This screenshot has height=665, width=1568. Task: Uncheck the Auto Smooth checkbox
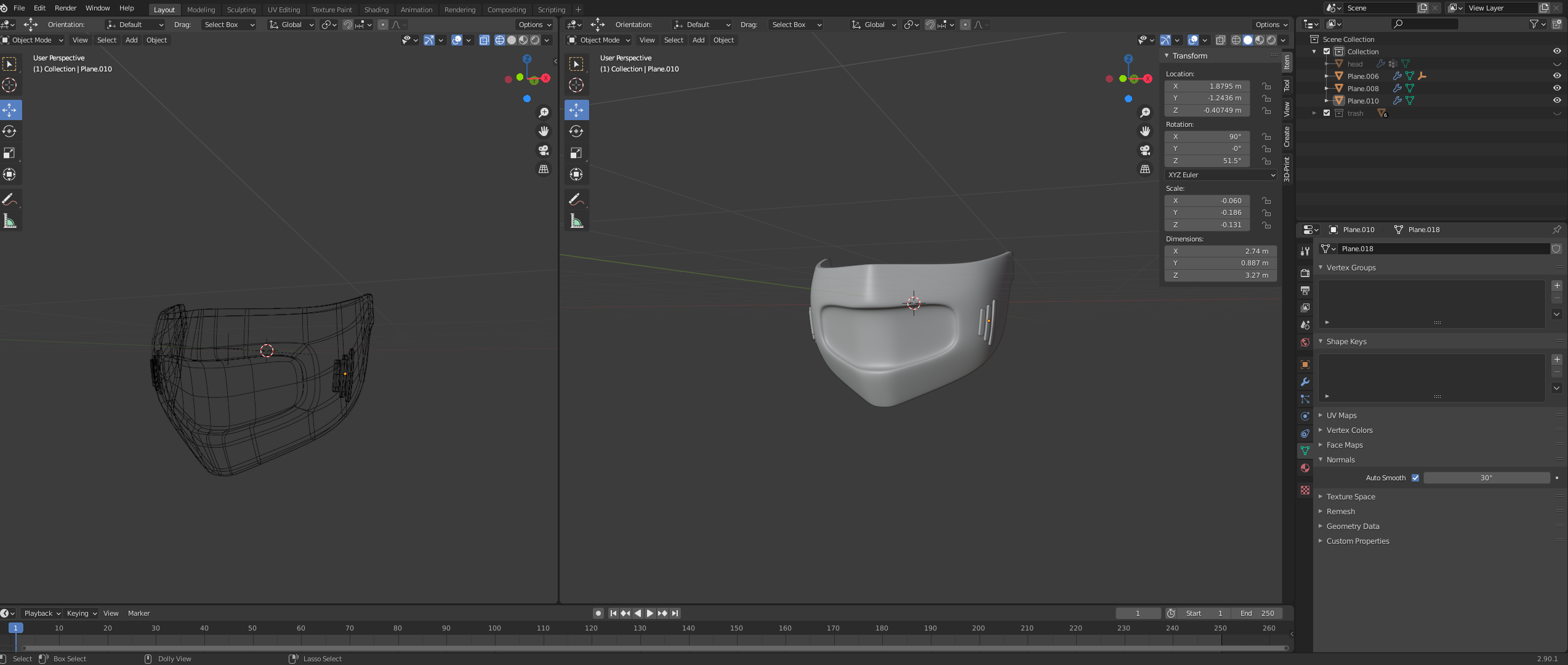click(x=1415, y=478)
